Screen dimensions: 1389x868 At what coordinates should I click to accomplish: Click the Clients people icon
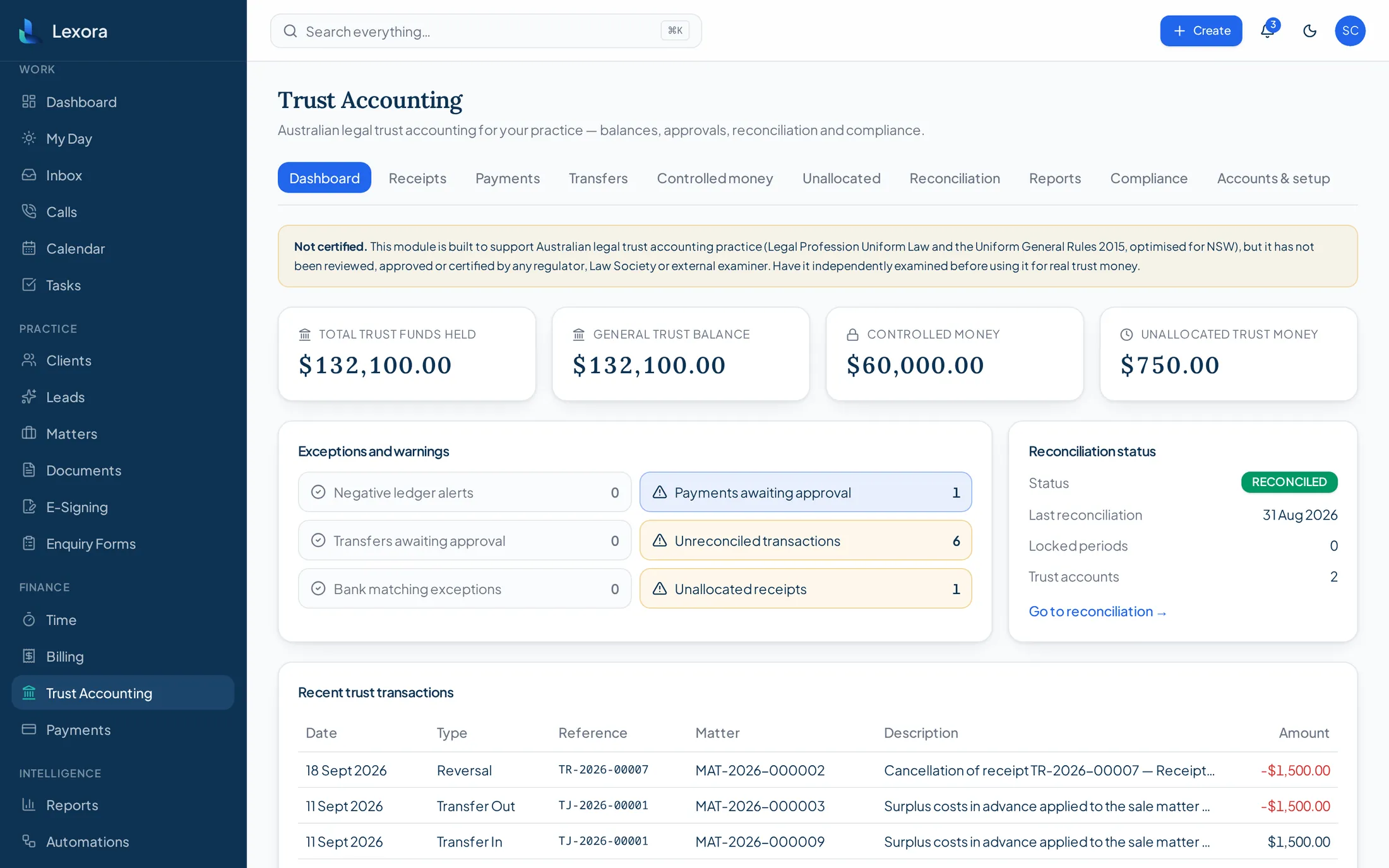[x=29, y=360]
